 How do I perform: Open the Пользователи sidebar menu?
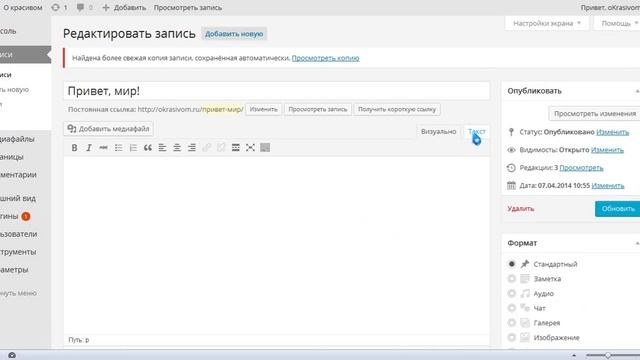(18, 234)
